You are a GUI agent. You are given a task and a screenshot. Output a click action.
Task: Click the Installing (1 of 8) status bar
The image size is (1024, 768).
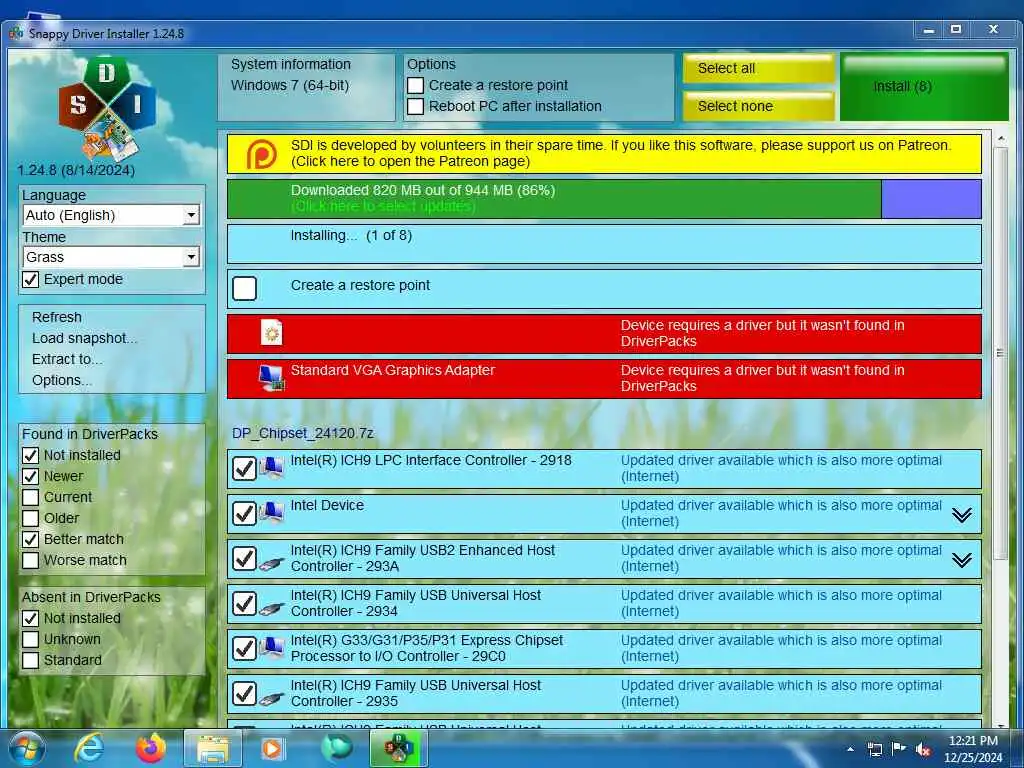point(604,244)
